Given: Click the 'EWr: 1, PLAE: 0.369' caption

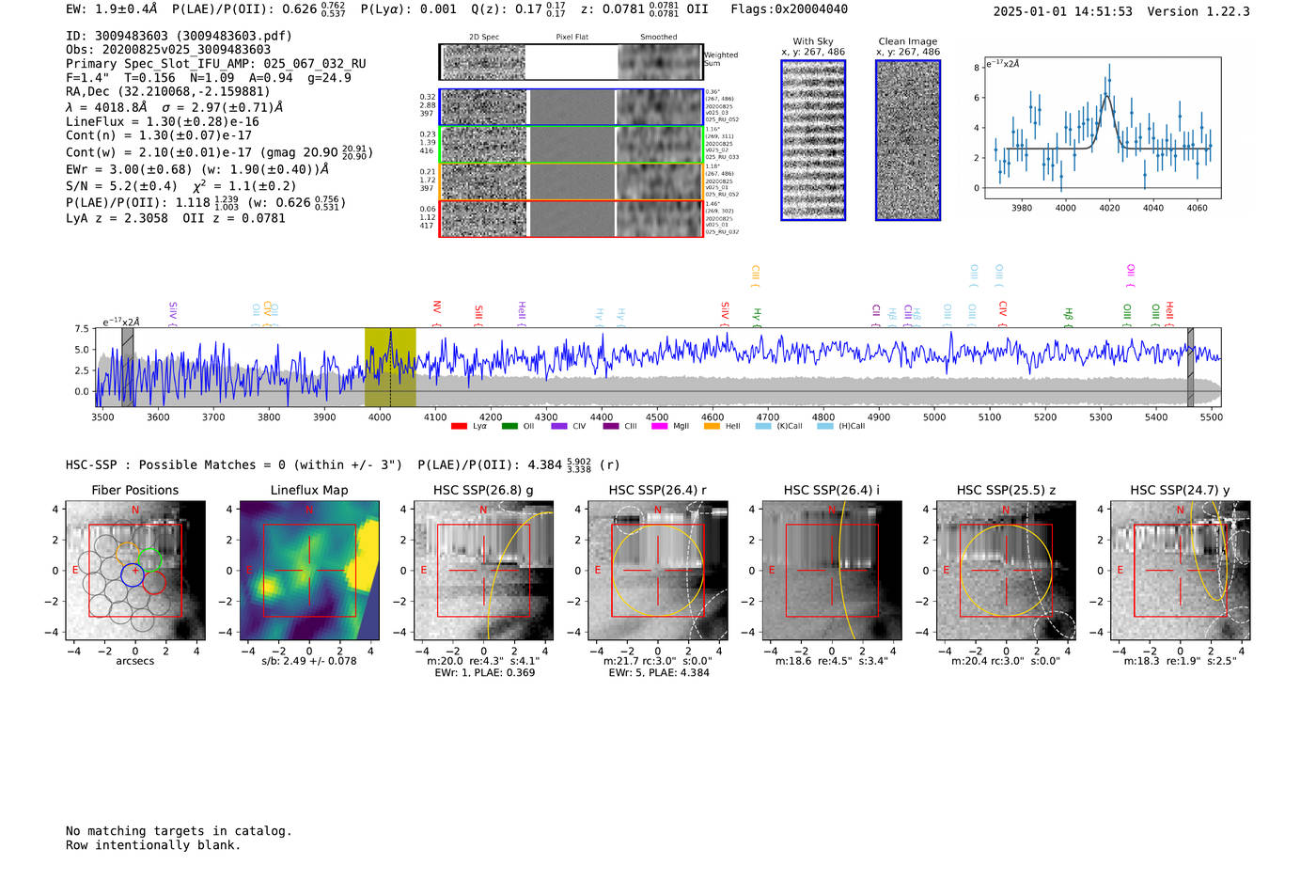Looking at the screenshot, I should click(x=485, y=673).
